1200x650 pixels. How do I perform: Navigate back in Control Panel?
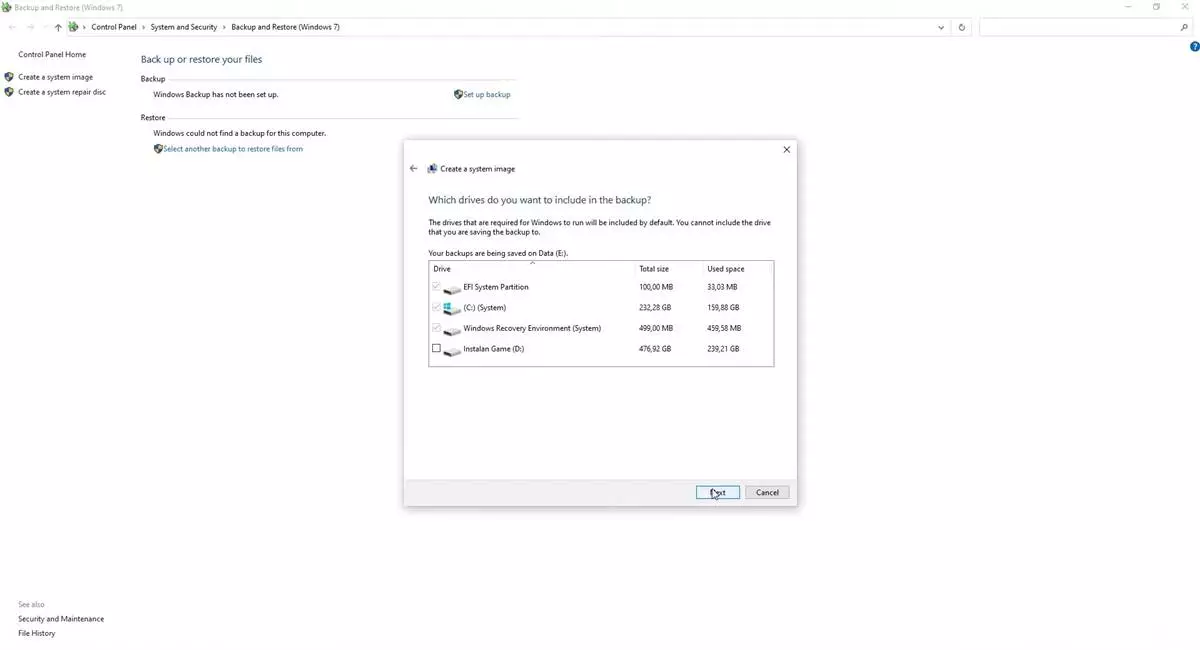pos(12,27)
